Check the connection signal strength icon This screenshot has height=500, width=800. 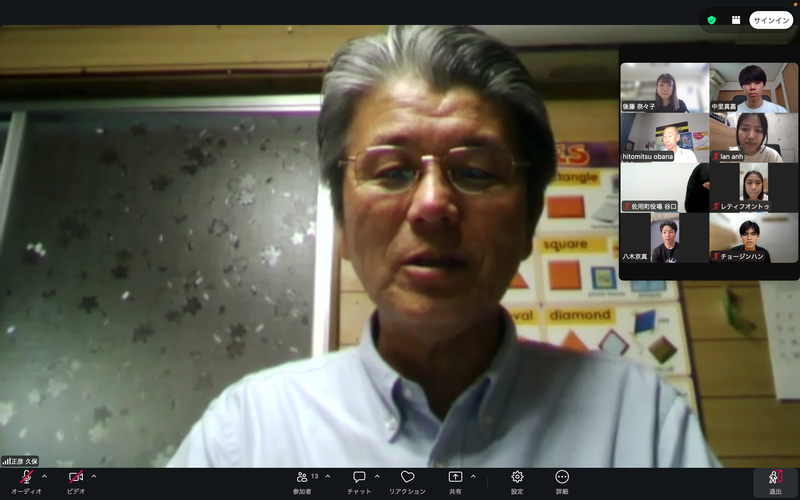[6, 461]
